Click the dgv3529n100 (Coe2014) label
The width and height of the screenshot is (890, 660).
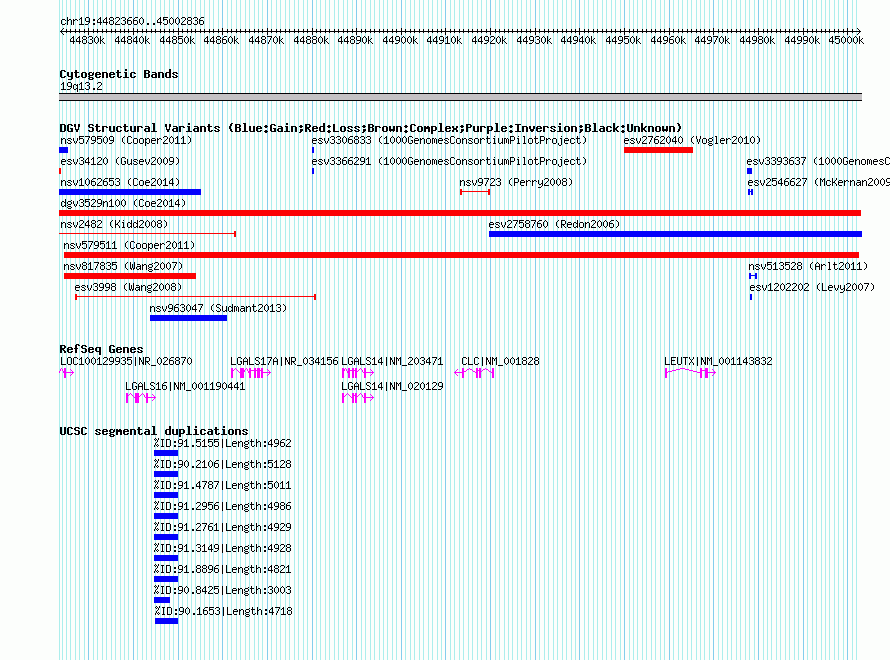coord(123,203)
